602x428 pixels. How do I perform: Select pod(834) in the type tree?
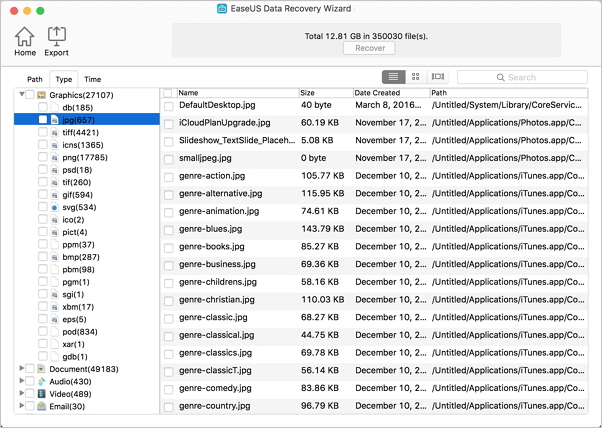click(x=80, y=332)
